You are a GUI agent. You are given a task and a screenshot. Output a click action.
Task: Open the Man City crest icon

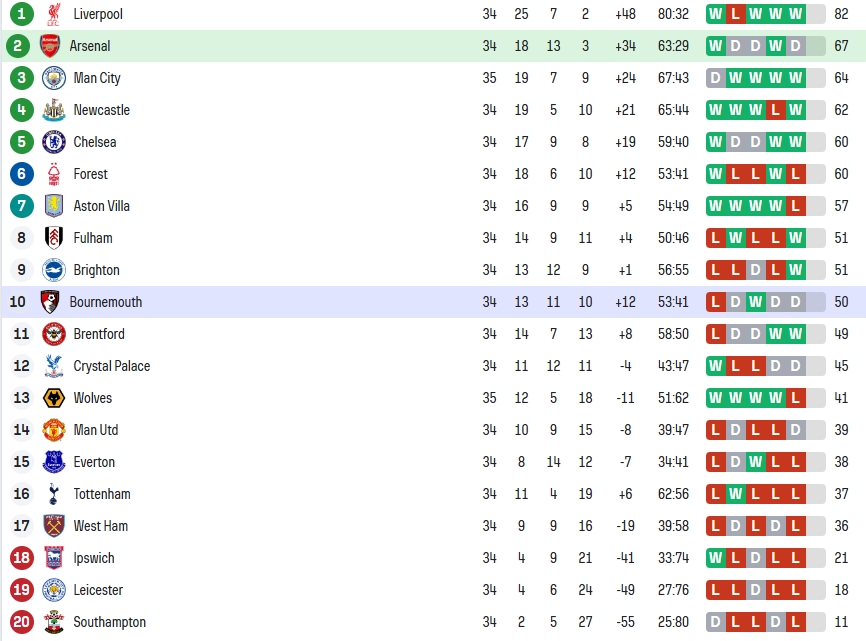click(x=54, y=78)
